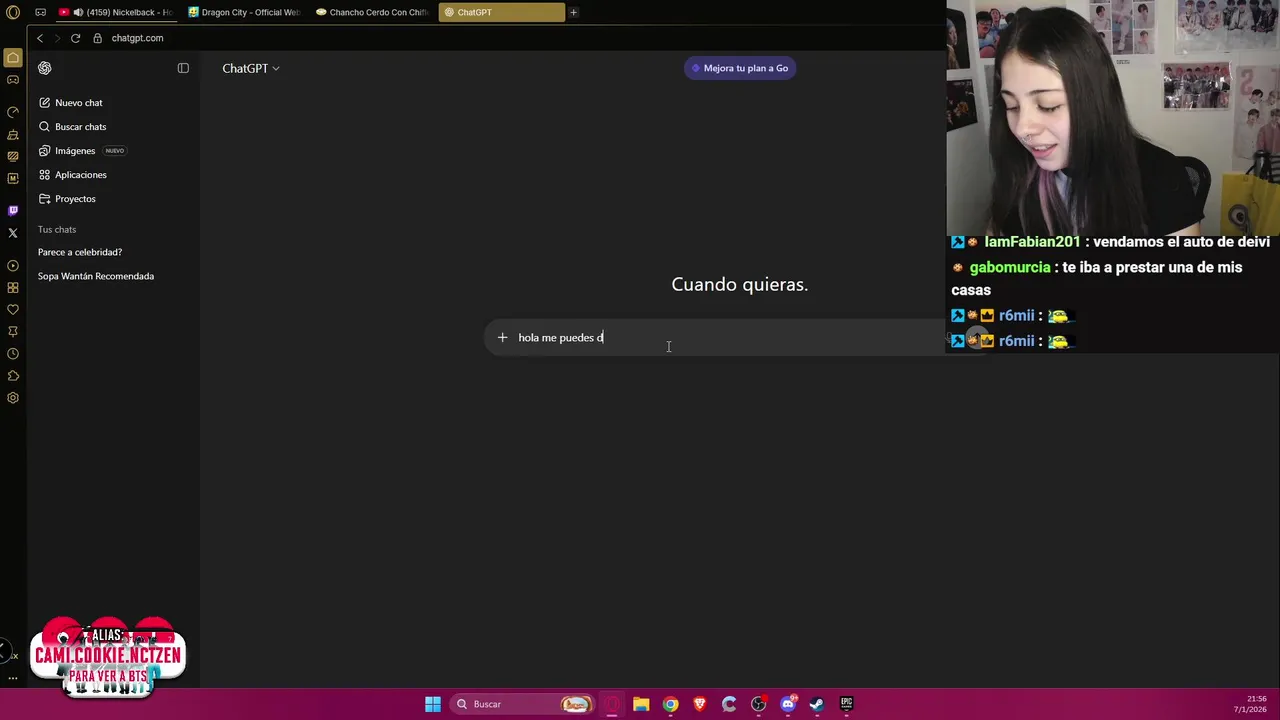Click the ChatGPT logo in the sidebar
The height and width of the screenshot is (720, 1280).
(x=45, y=68)
